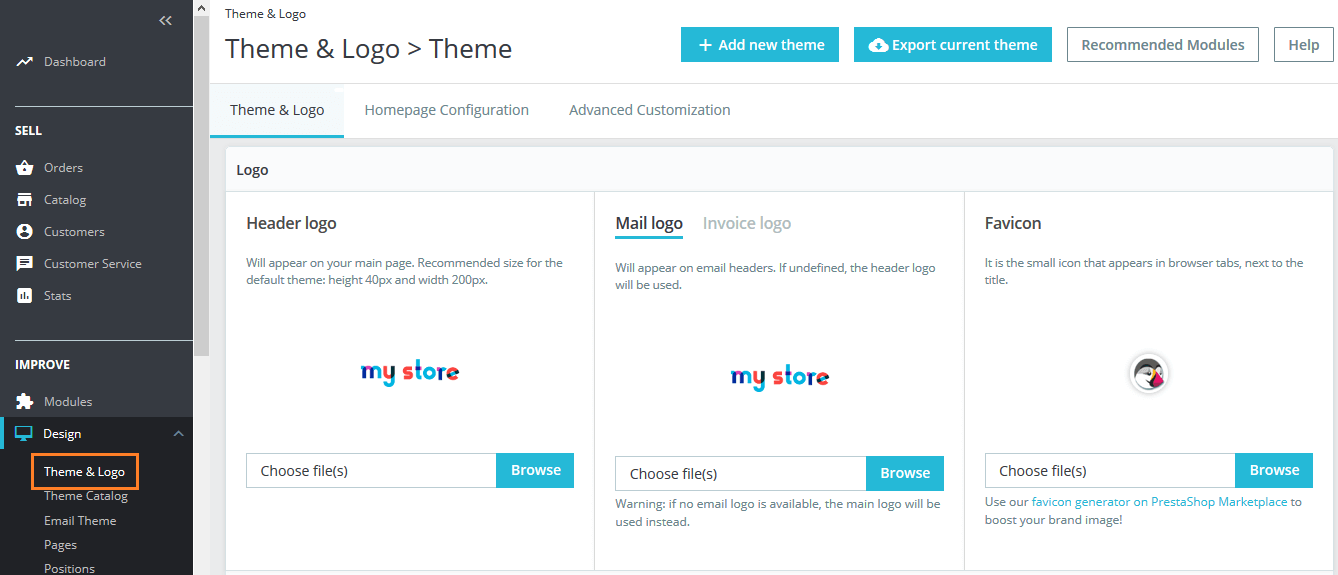Click the Customers person icon
Image resolution: width=1338 pixels, height=575 pixels.
[x=25, y=232]
